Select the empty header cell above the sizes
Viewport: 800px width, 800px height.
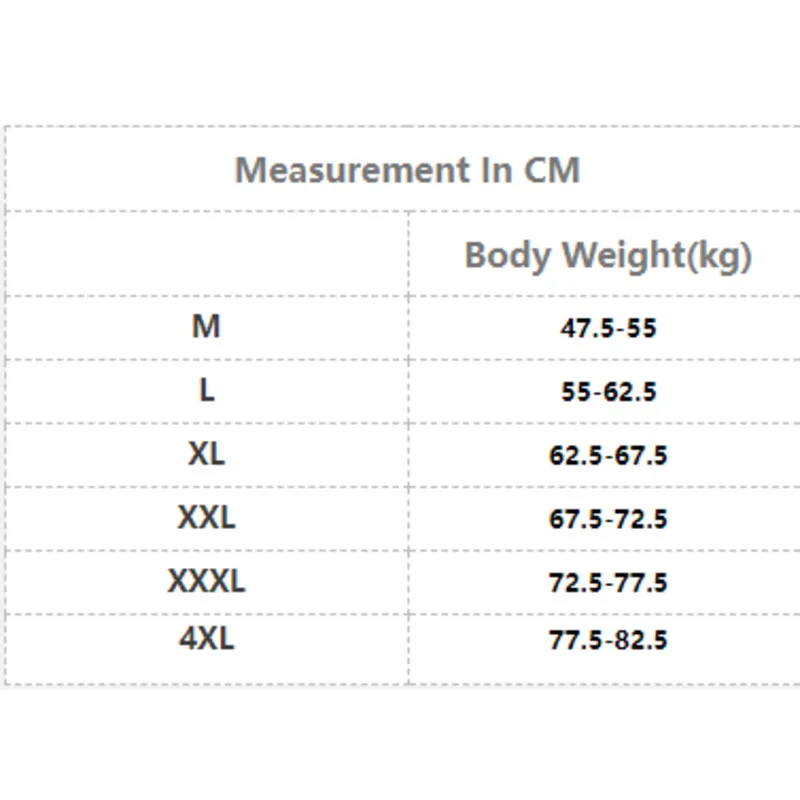[x=206, y=254]
